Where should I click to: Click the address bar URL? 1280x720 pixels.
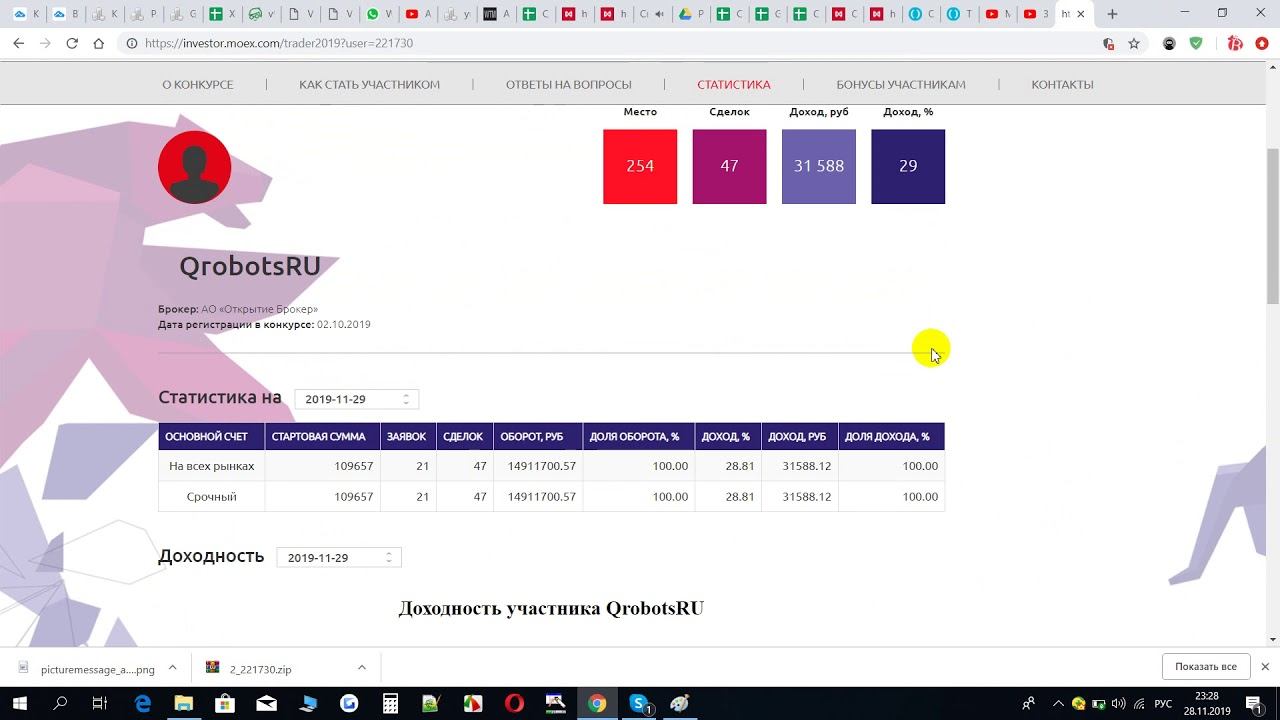tap(279, 43)
